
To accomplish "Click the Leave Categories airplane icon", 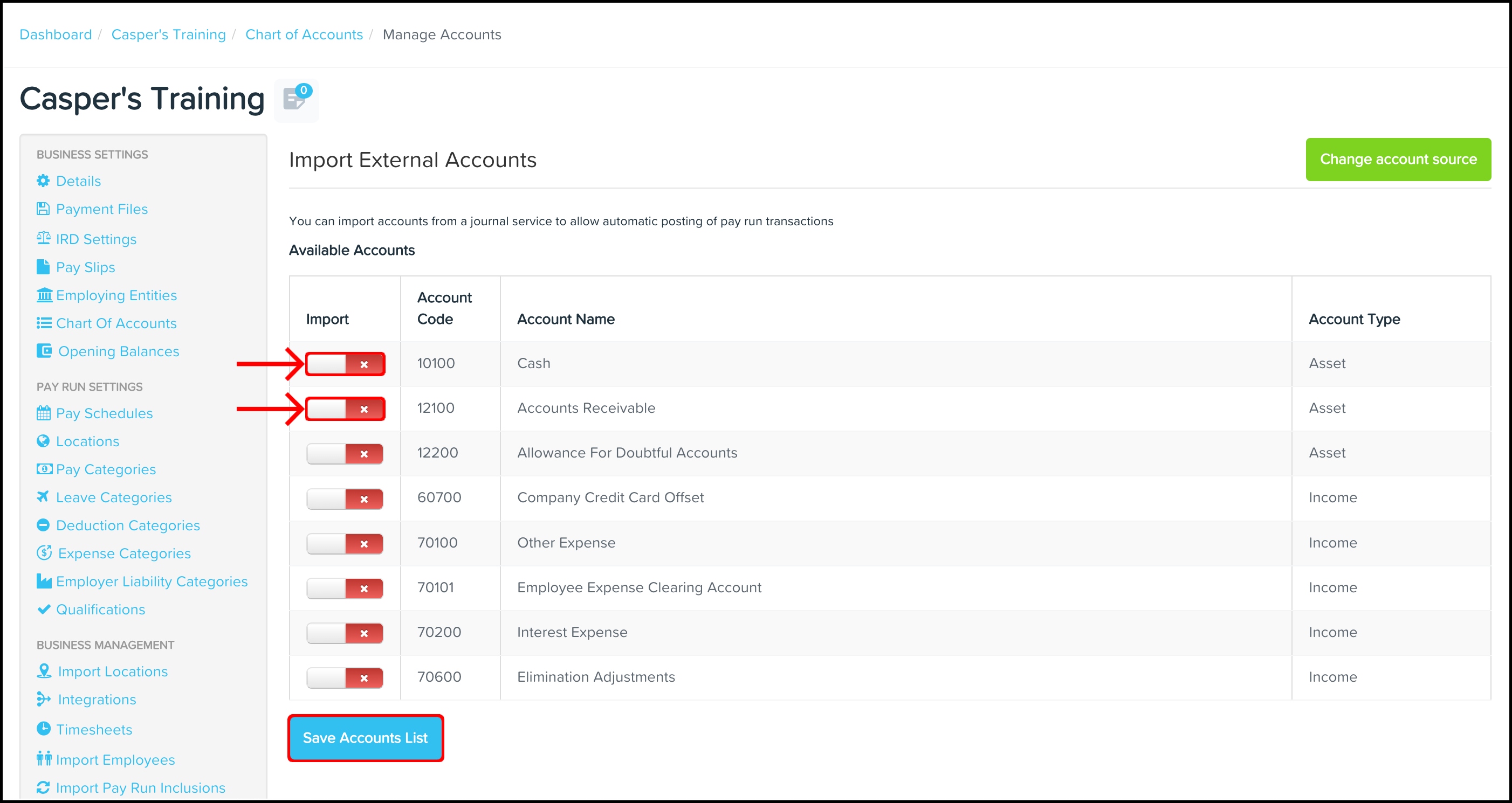I will [x=43, y=497].
